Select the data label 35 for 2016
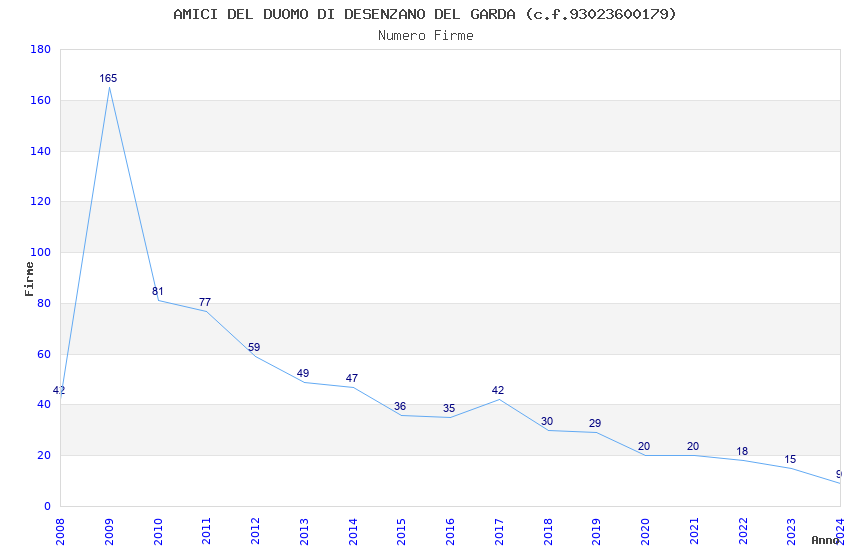This screenshot has width=850, height=550. point(449,408)
